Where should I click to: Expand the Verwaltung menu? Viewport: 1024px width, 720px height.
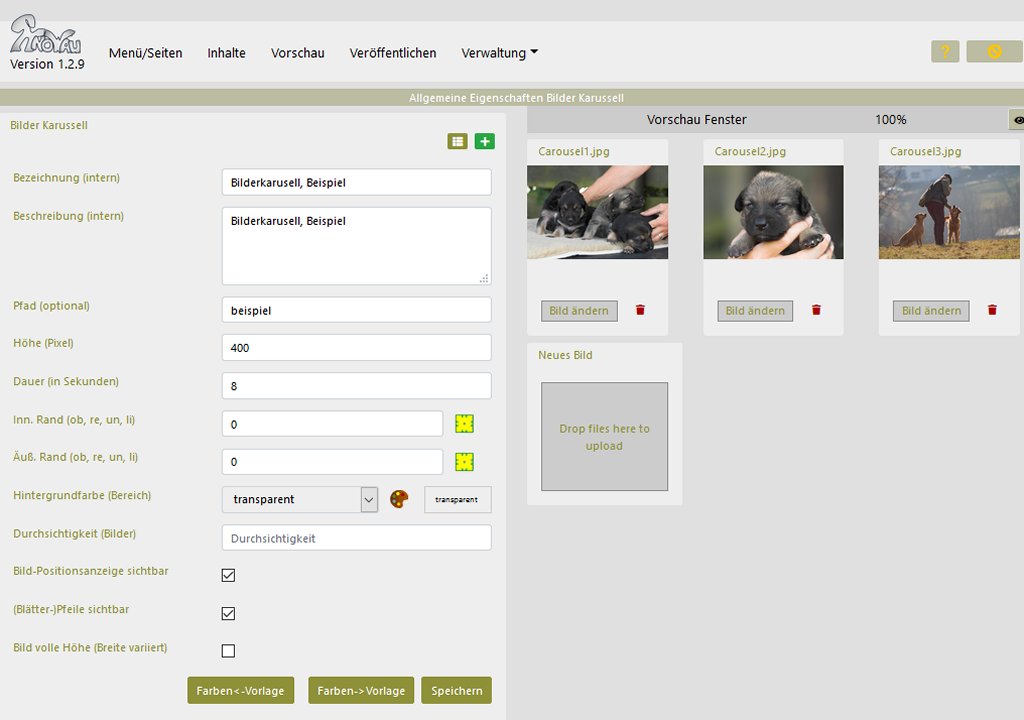pyautogui.click(x=499, y=53)
